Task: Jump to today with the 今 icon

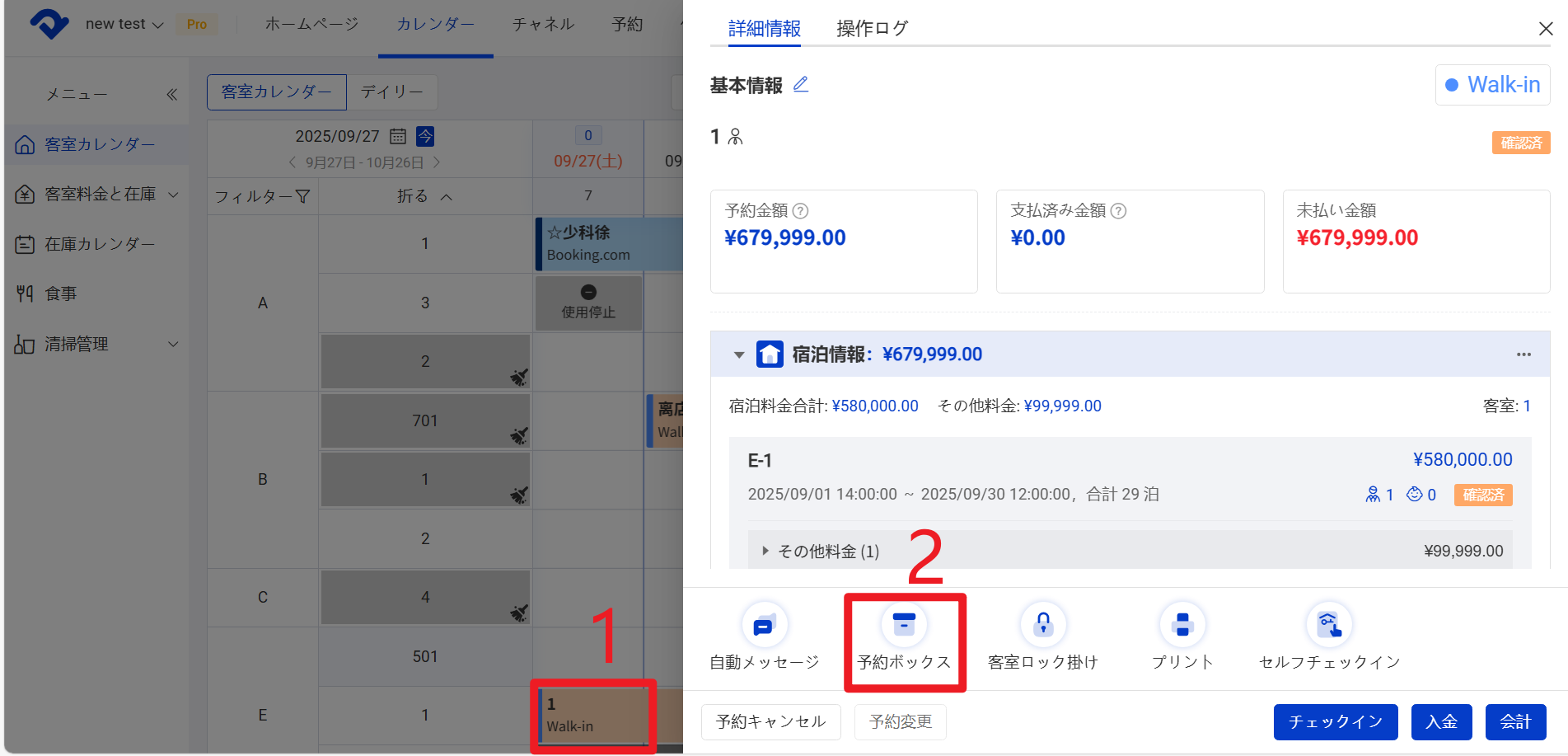Action: pos(425,136)
